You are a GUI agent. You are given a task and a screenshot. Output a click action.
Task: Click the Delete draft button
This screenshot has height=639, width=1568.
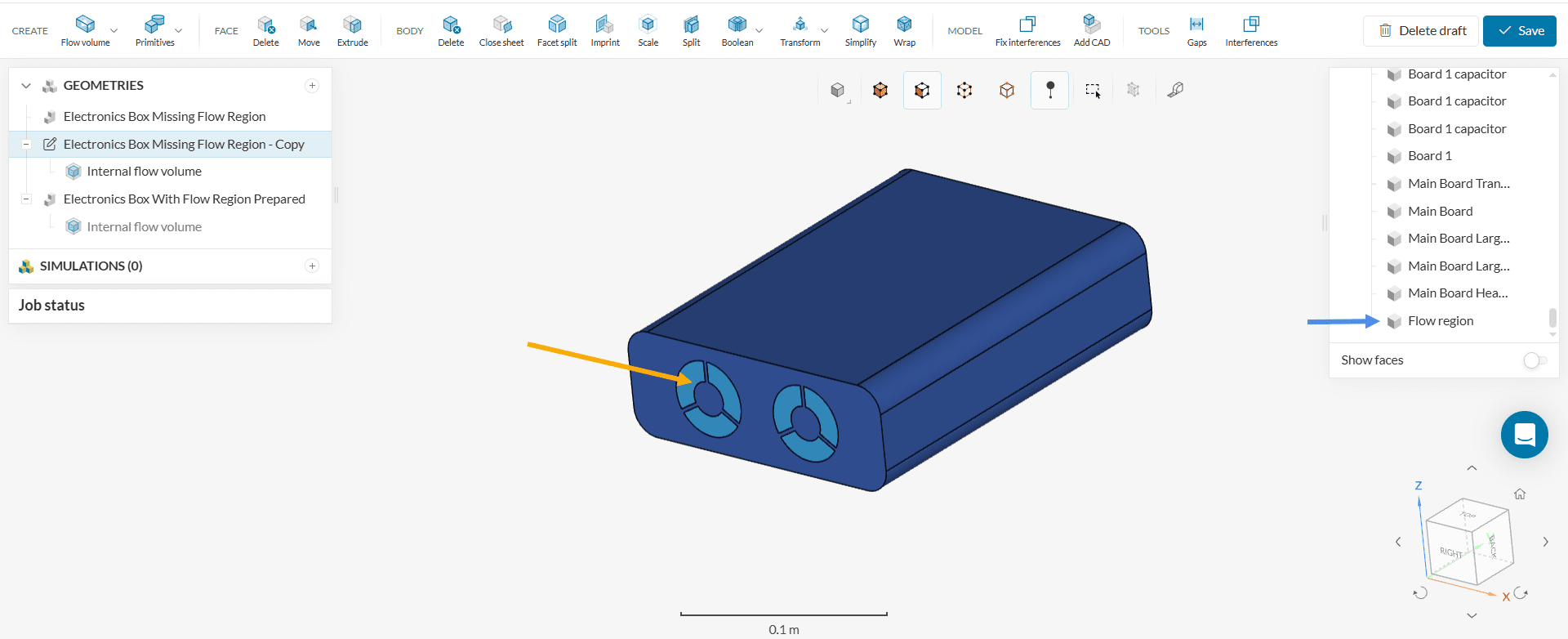1421,31
